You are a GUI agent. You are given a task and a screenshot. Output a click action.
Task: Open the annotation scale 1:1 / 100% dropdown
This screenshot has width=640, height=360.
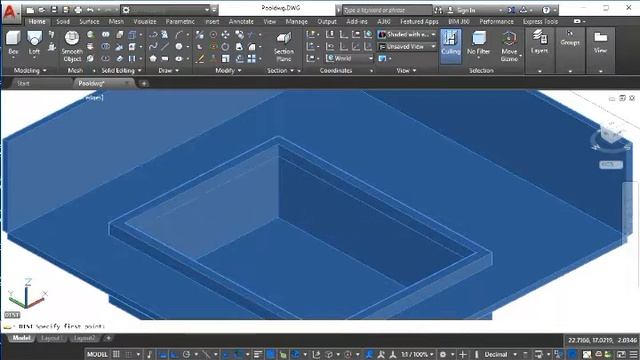pyautogui.click(x=417, y=354)
